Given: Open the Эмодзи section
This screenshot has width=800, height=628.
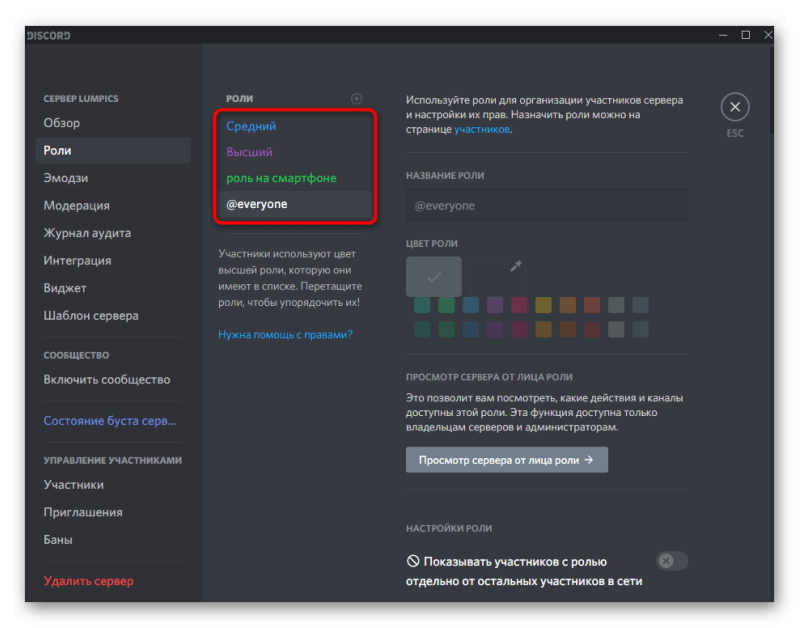Looking at the screenshot, I should [x=113, y=178].
